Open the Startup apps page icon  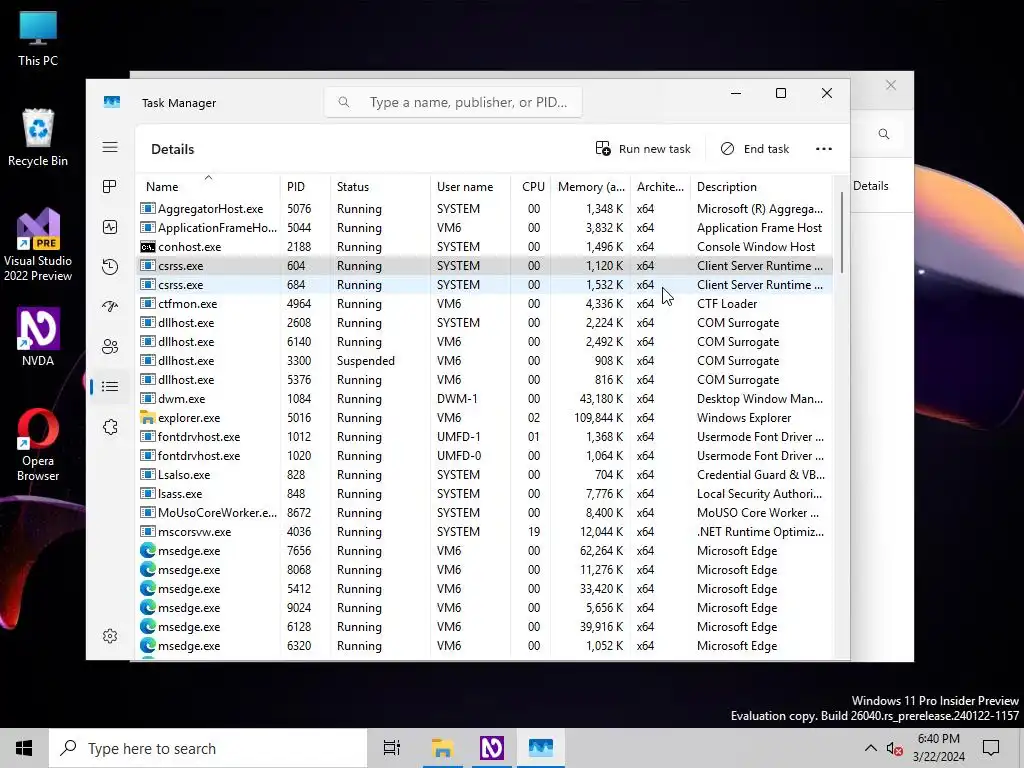point(110,306)
